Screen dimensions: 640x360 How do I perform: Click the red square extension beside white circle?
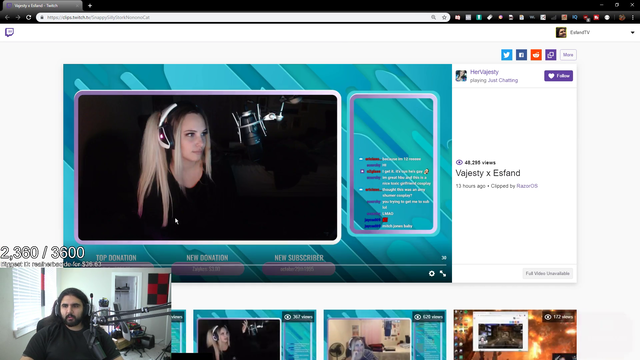coord(596,18)
